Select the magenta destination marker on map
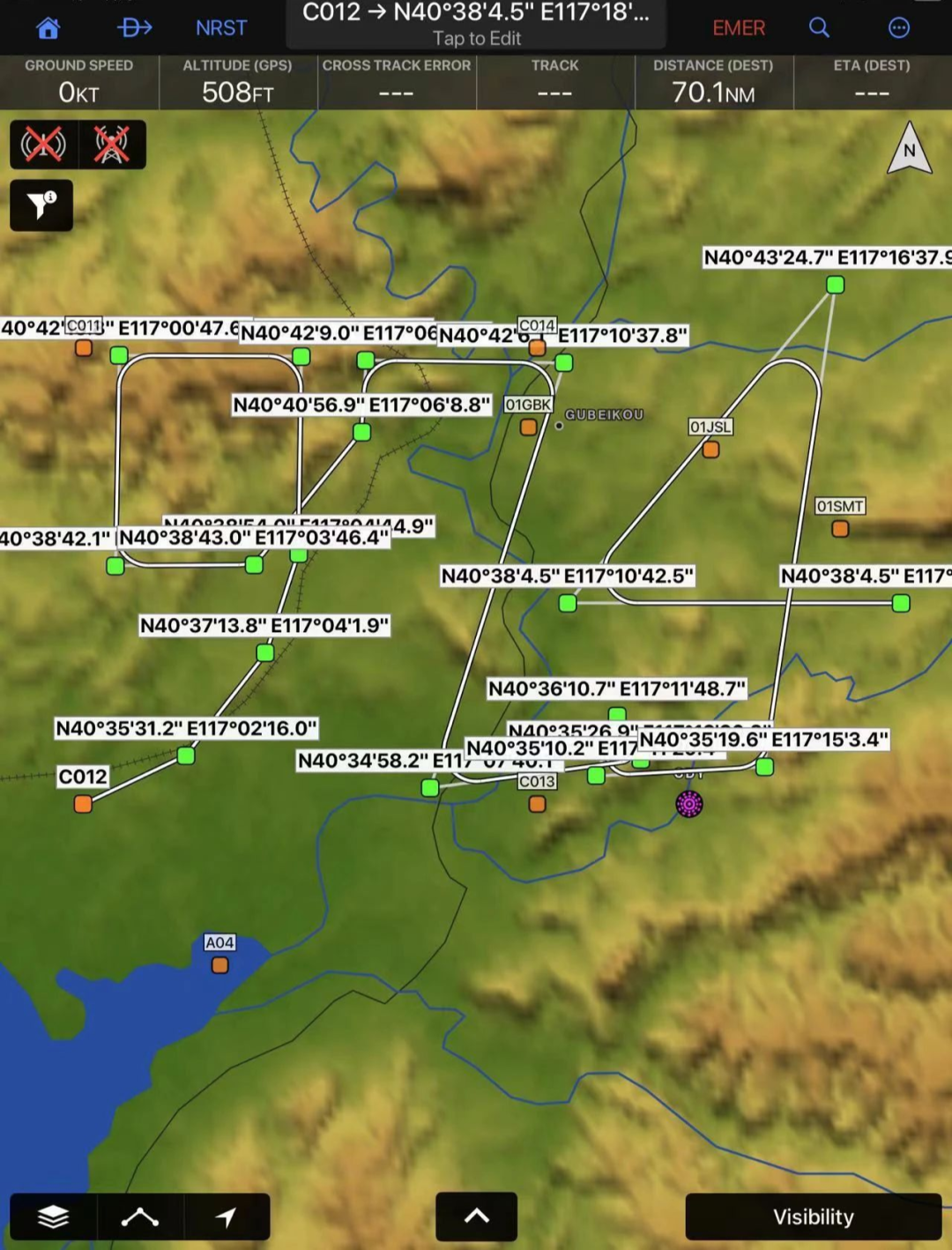The image size is (952, 1250). [689, 803]
